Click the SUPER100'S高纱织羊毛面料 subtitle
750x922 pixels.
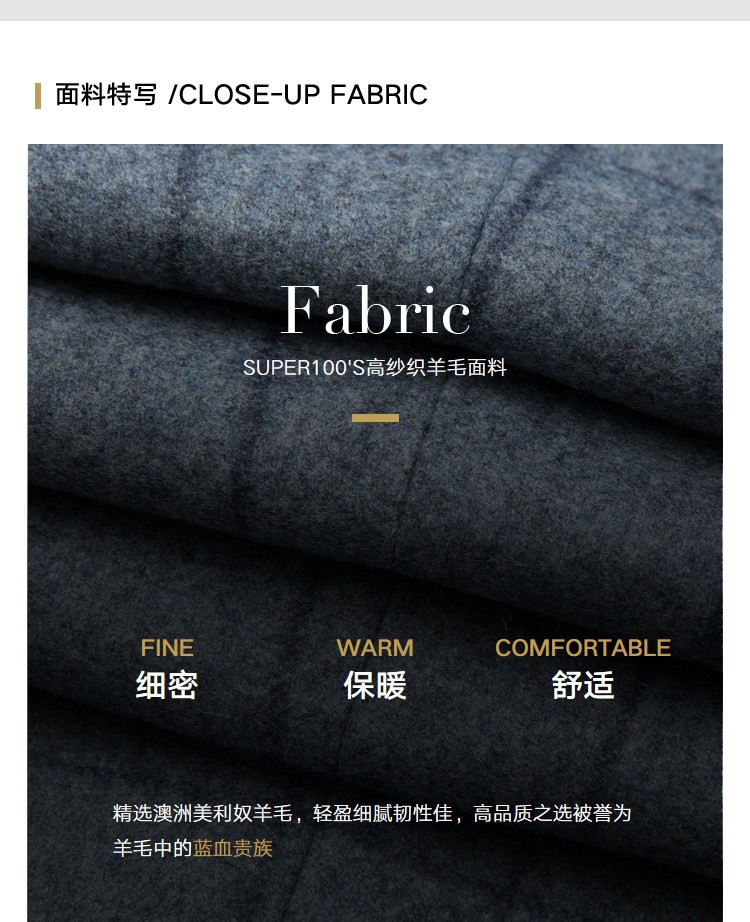[375, 368]
